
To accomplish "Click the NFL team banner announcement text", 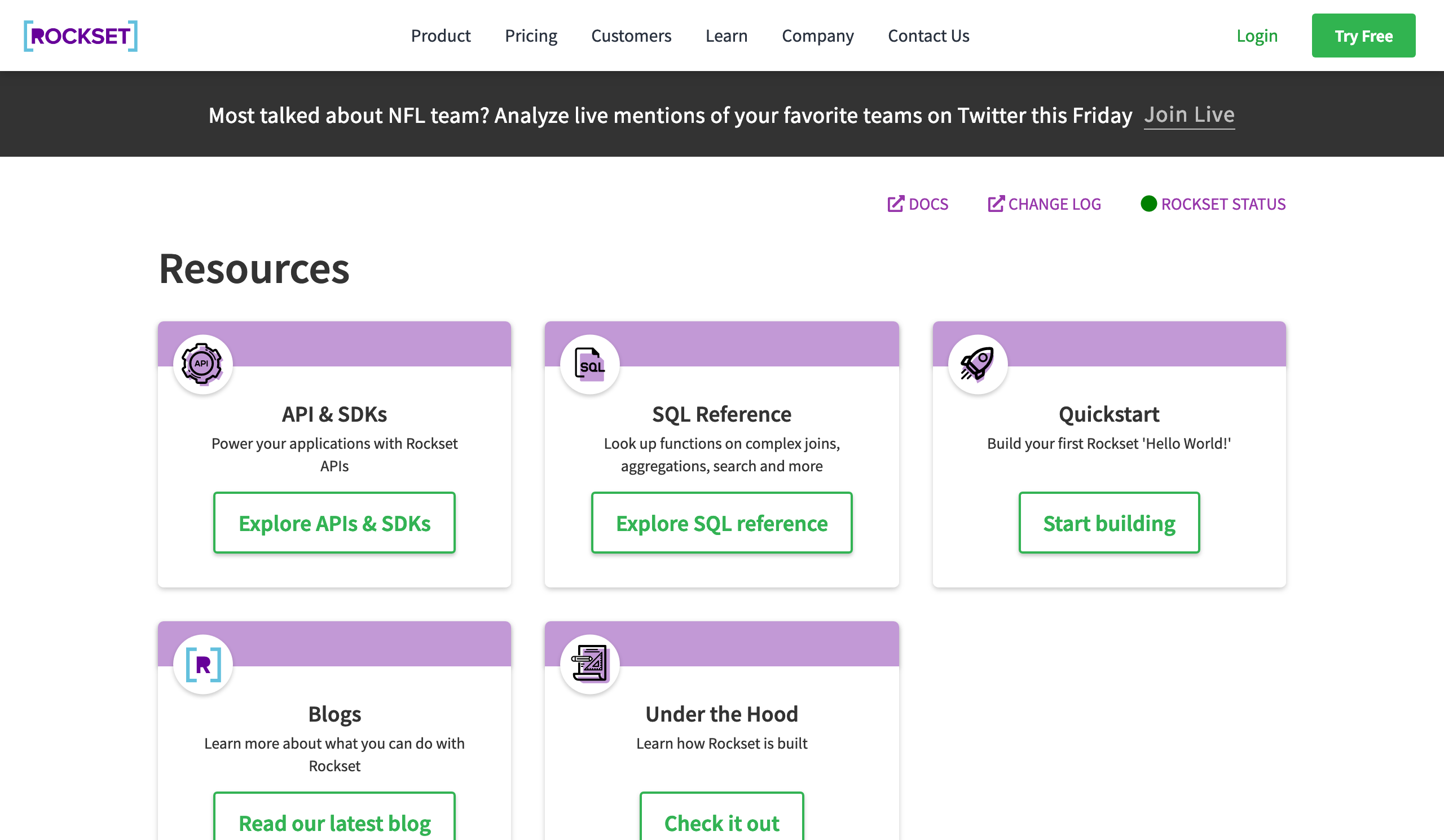I will pyautogui.click(x=670, y=115).
